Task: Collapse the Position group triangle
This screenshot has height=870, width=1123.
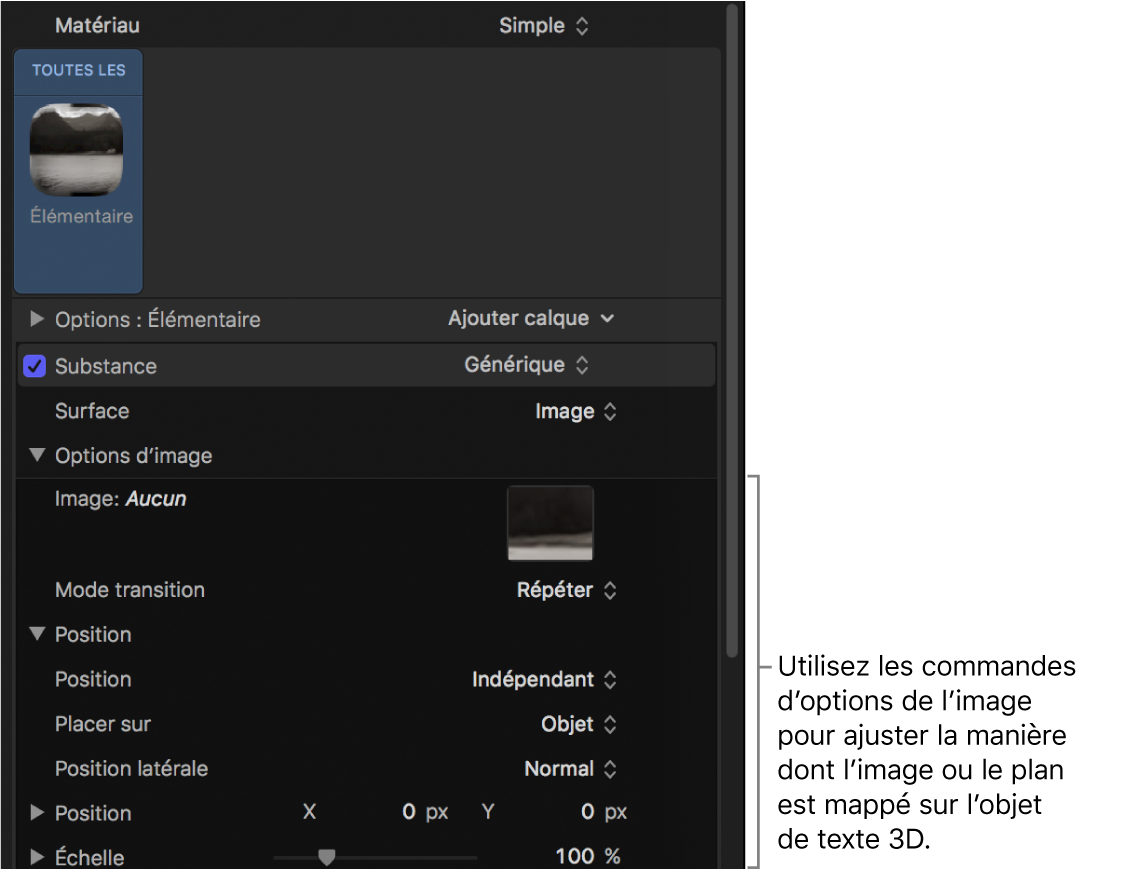Action: click(37, 635)
